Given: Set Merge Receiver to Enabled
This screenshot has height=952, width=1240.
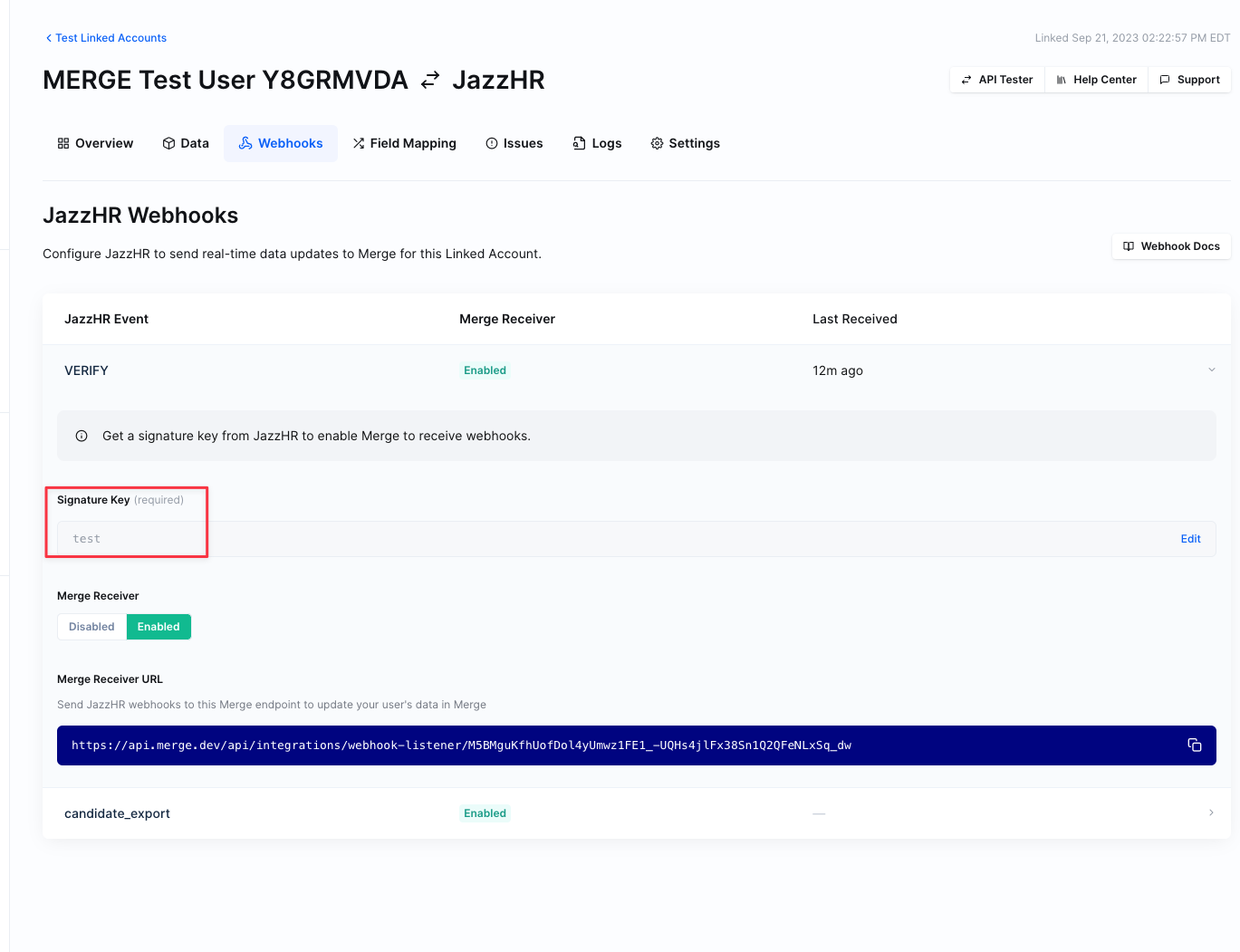Looking at the screenshot, I should coord(159,627).
